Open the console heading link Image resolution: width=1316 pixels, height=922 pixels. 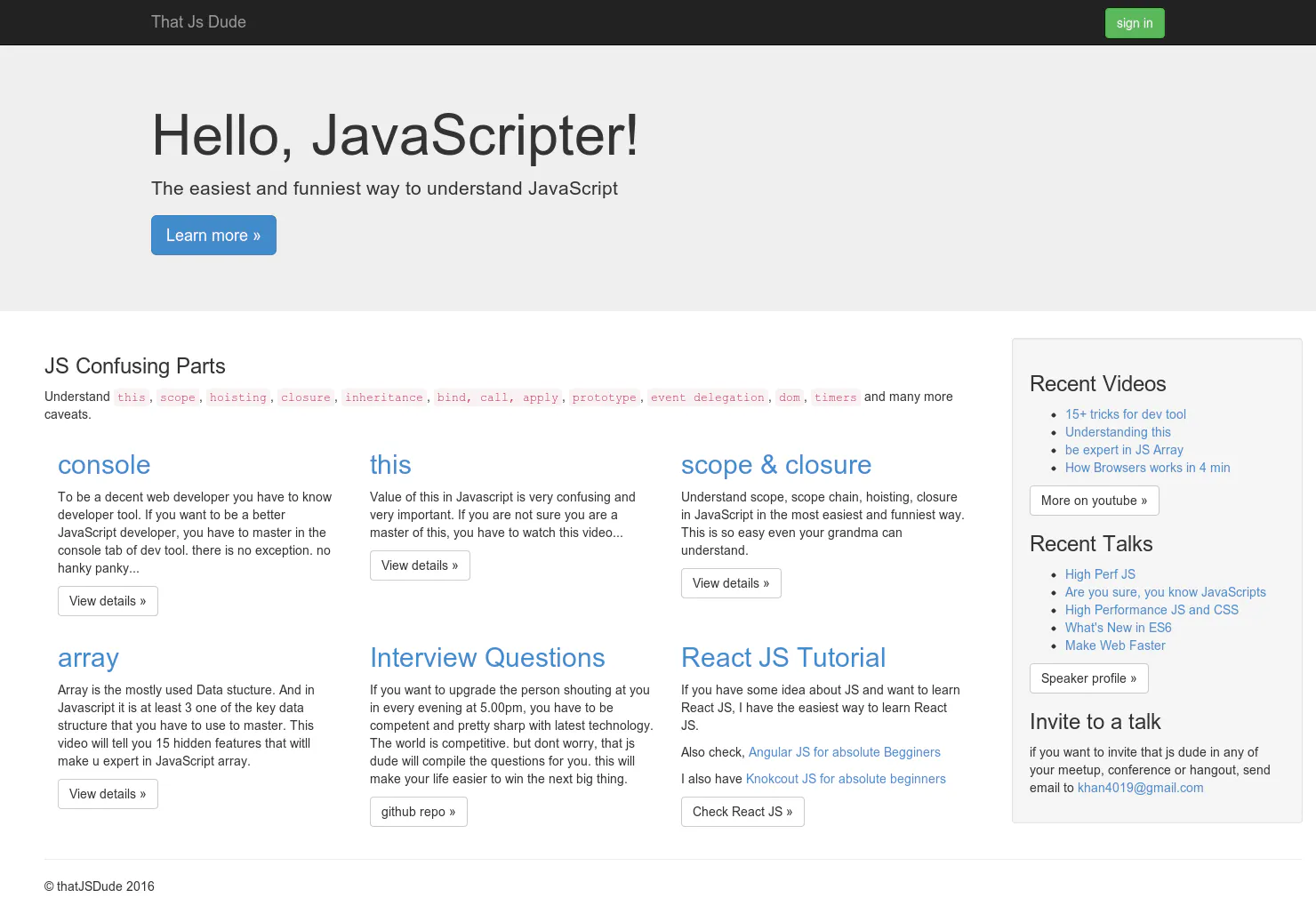[x=104, y=465]
